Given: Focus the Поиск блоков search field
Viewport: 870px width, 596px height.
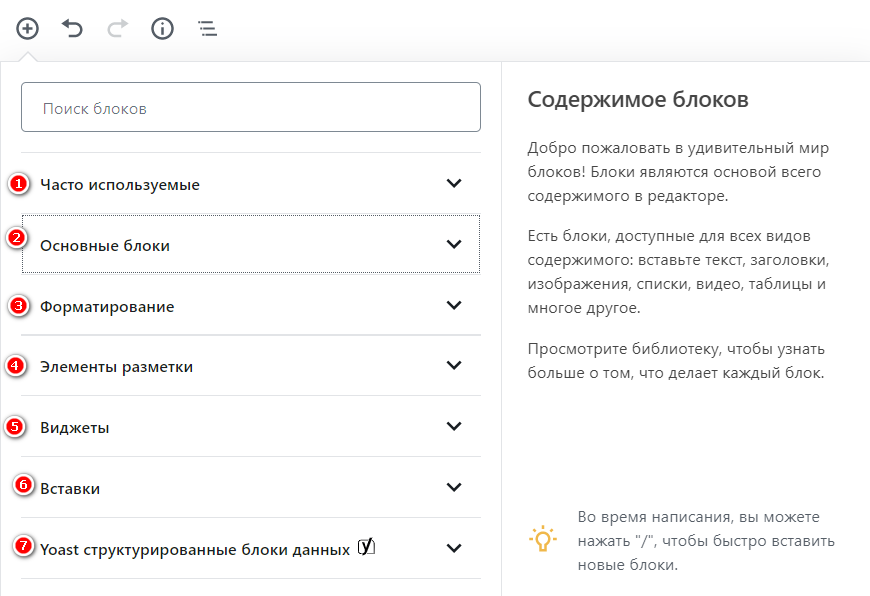Looking at the screenshot, I should tap(251, 108).
